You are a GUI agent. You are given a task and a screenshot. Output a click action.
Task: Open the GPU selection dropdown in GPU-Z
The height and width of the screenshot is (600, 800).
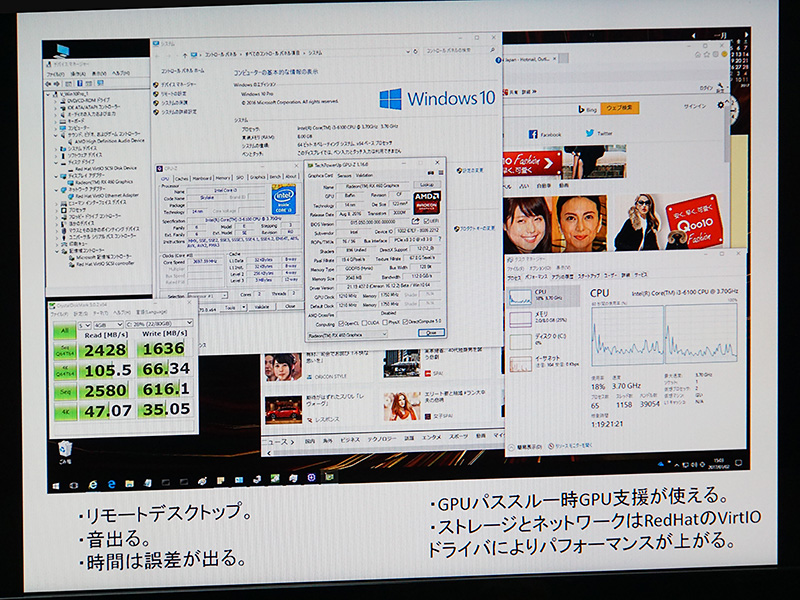(x=347, y=335)
